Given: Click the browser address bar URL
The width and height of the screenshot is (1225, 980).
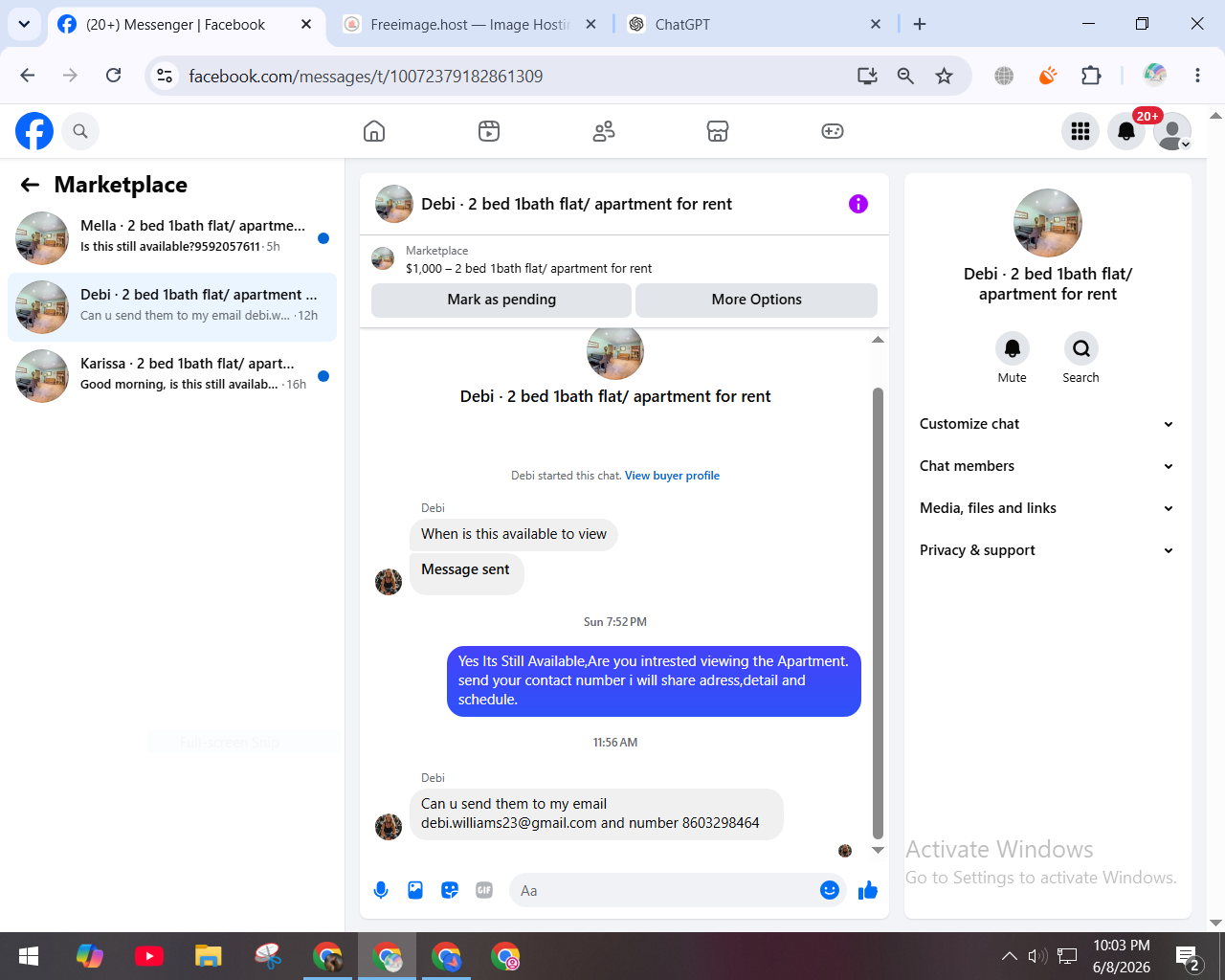Looking at the screenshot, I should pos(366,76).
